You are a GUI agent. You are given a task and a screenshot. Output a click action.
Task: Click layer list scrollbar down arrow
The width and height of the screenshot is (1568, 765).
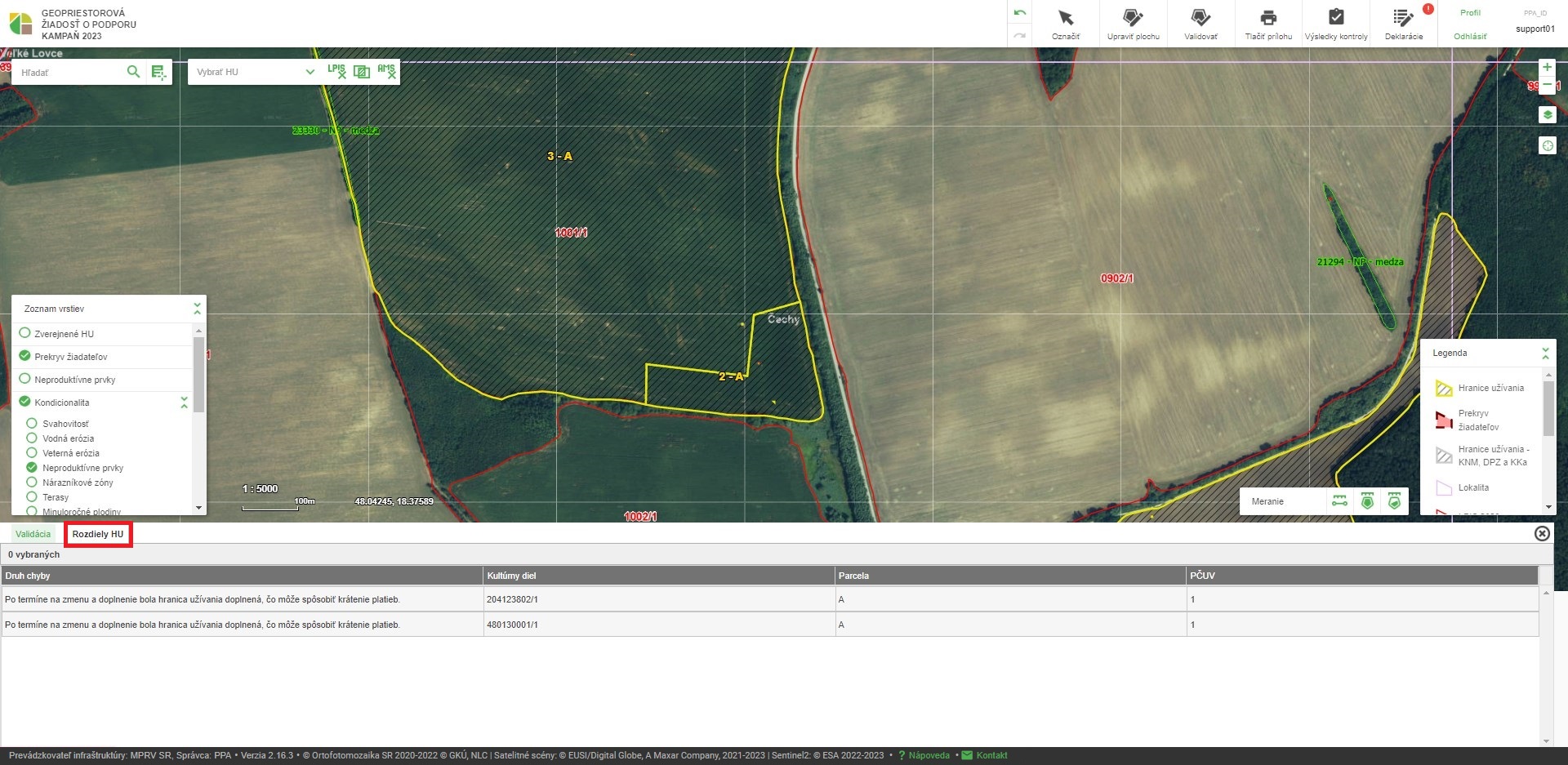[198, 508]
